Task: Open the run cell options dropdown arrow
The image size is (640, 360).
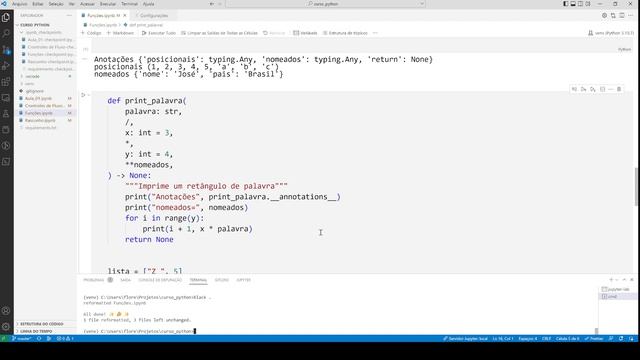Action: [x=89, y=95]
